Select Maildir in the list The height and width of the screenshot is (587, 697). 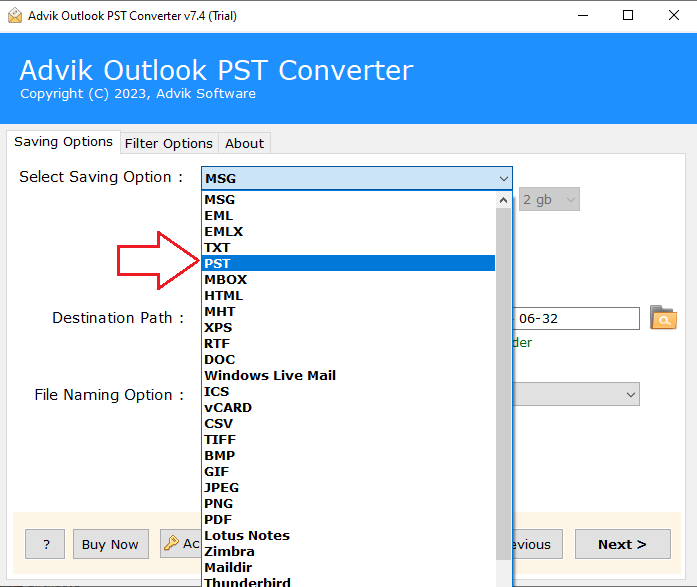[x=348, y=567]
